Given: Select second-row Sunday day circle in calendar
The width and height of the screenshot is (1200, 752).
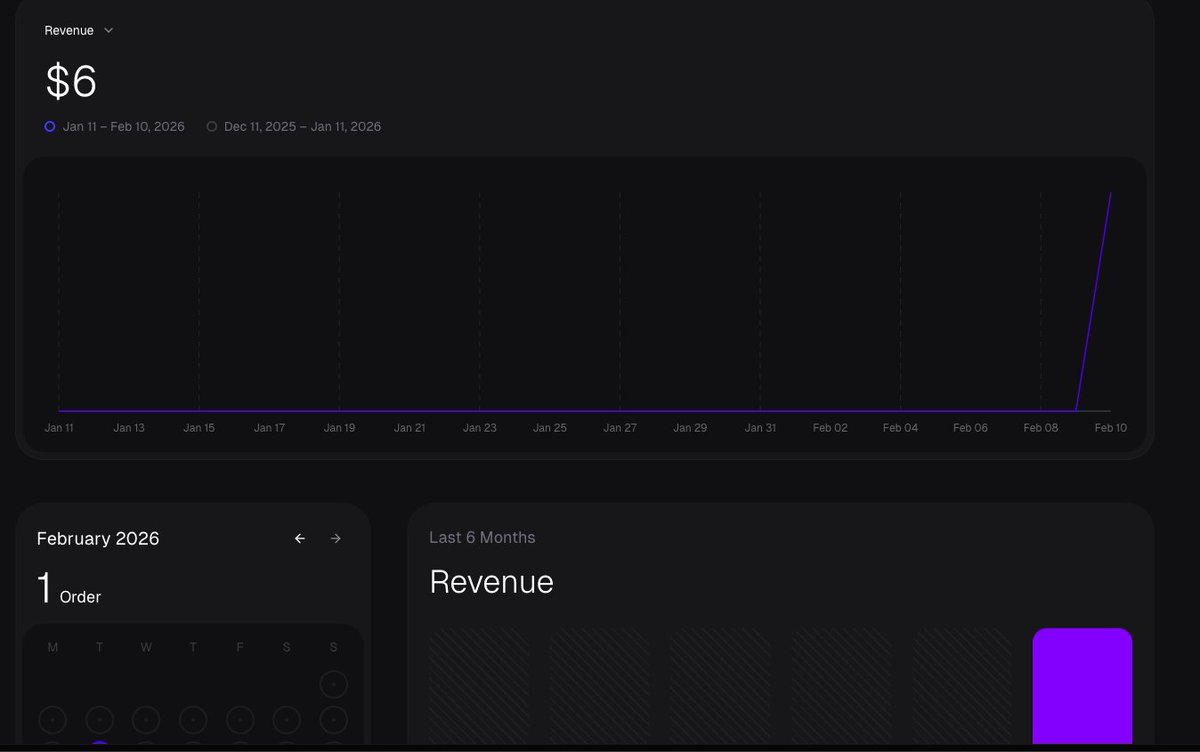Looking at the screenshot, I should point(333,720).
